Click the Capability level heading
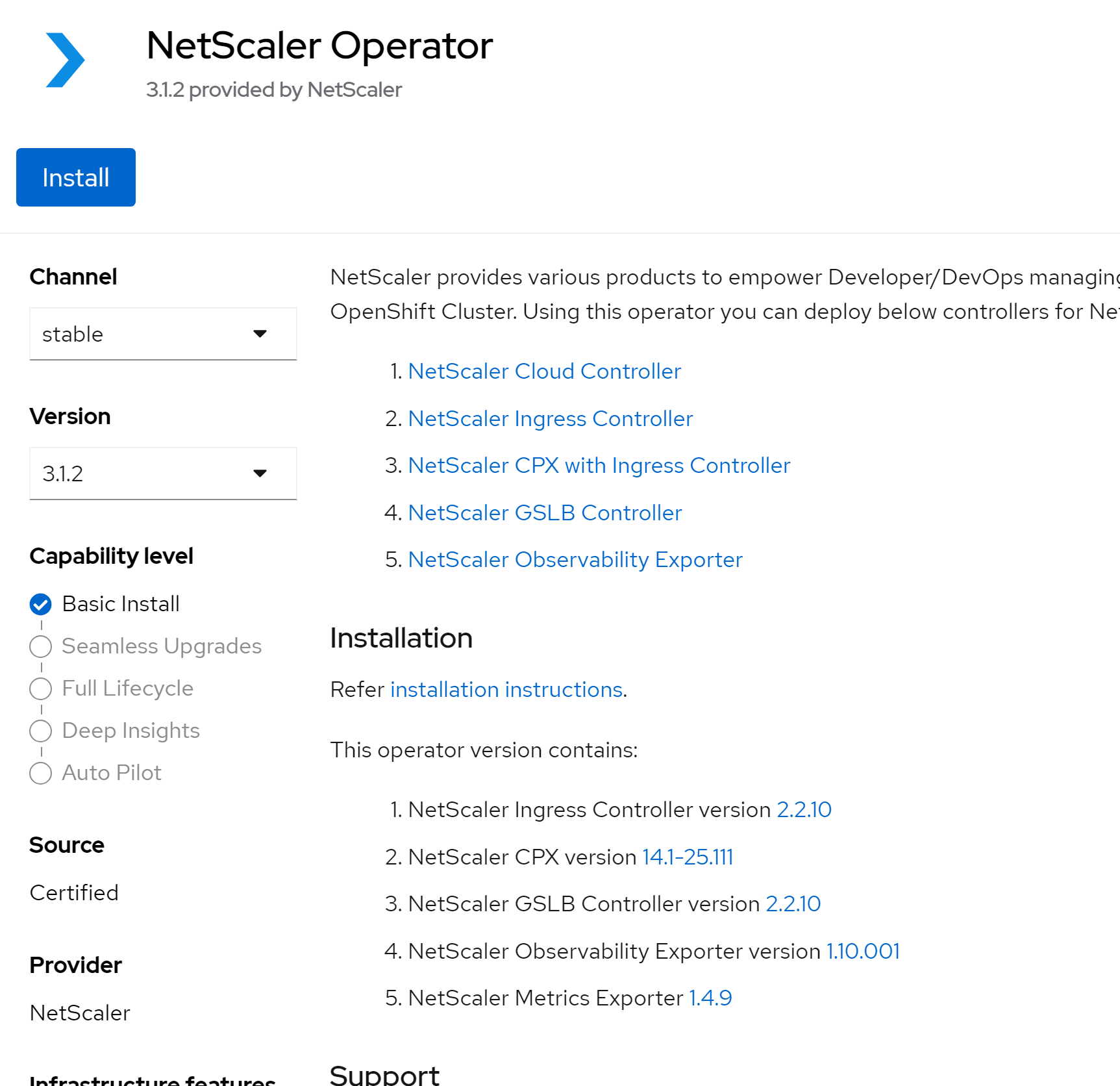 click(112, 557)
